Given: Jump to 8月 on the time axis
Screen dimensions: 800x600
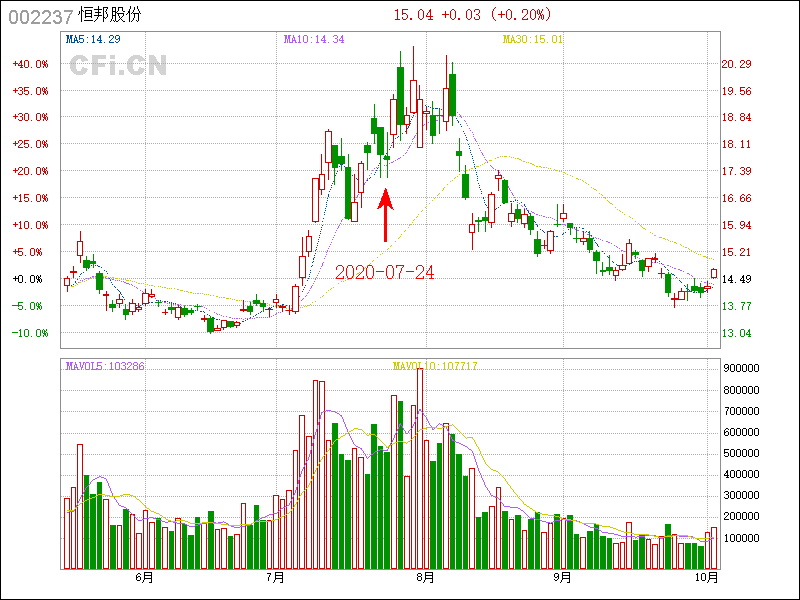Looking at the screenshot, I should point(425,577).
